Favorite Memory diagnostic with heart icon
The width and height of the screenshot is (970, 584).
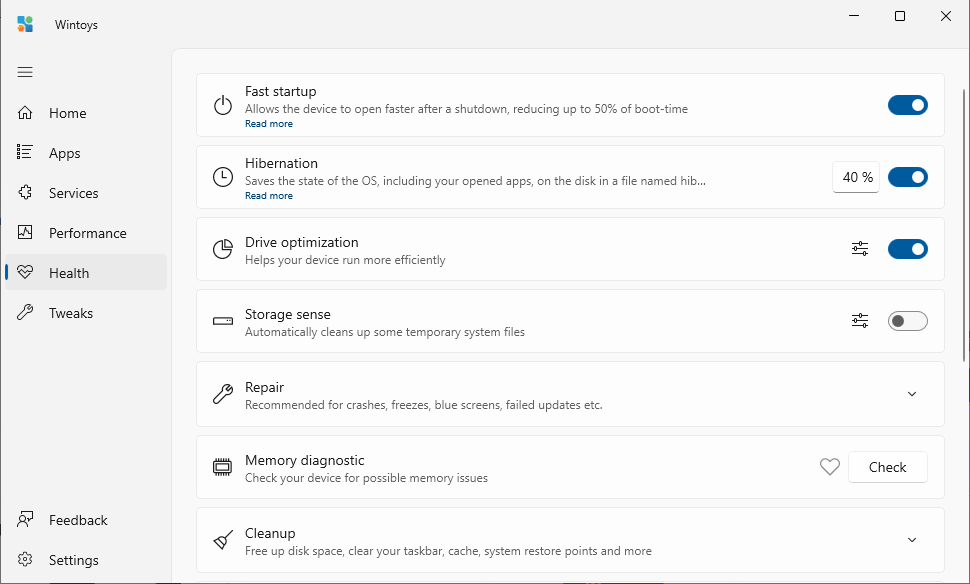(x=830, y=466)
